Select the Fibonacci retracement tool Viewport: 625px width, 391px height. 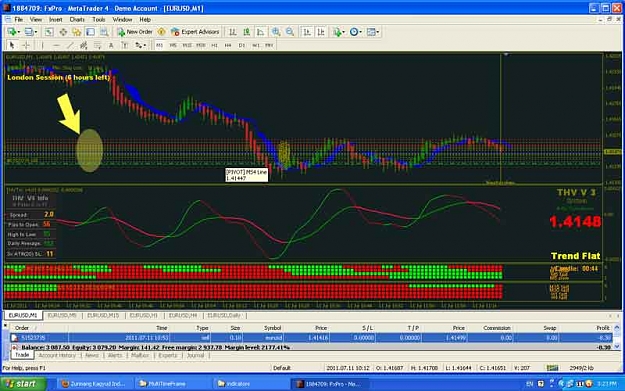pyautogui.click(x=97, y=45)
